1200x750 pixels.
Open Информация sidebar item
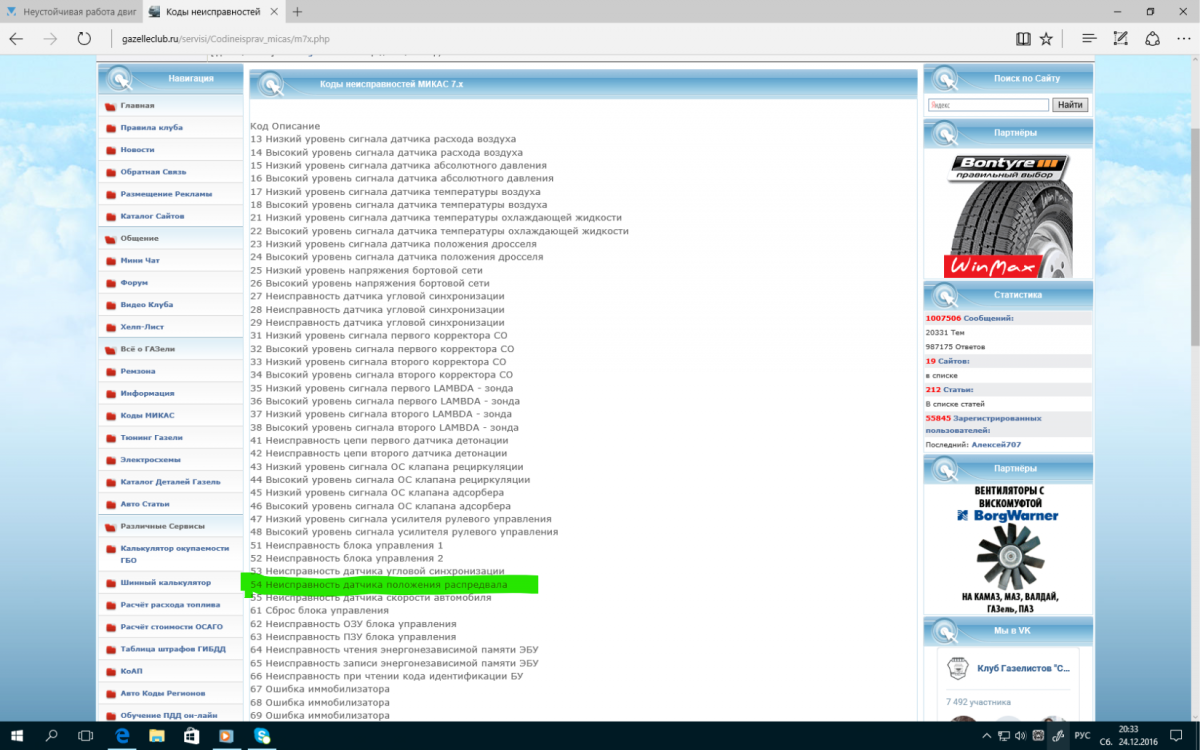coord(147,393)
